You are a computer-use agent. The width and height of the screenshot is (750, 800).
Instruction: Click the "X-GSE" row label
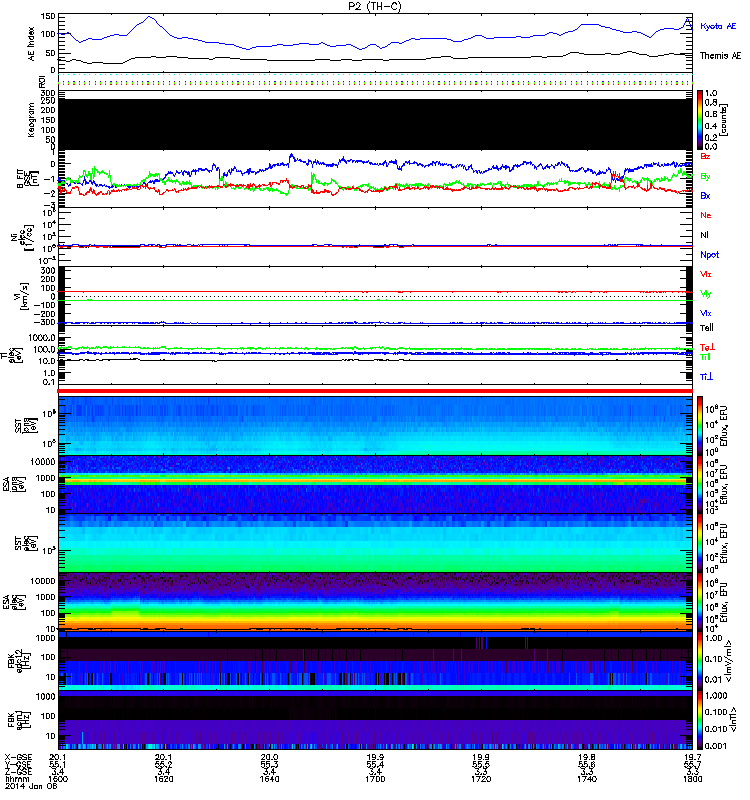18,757
